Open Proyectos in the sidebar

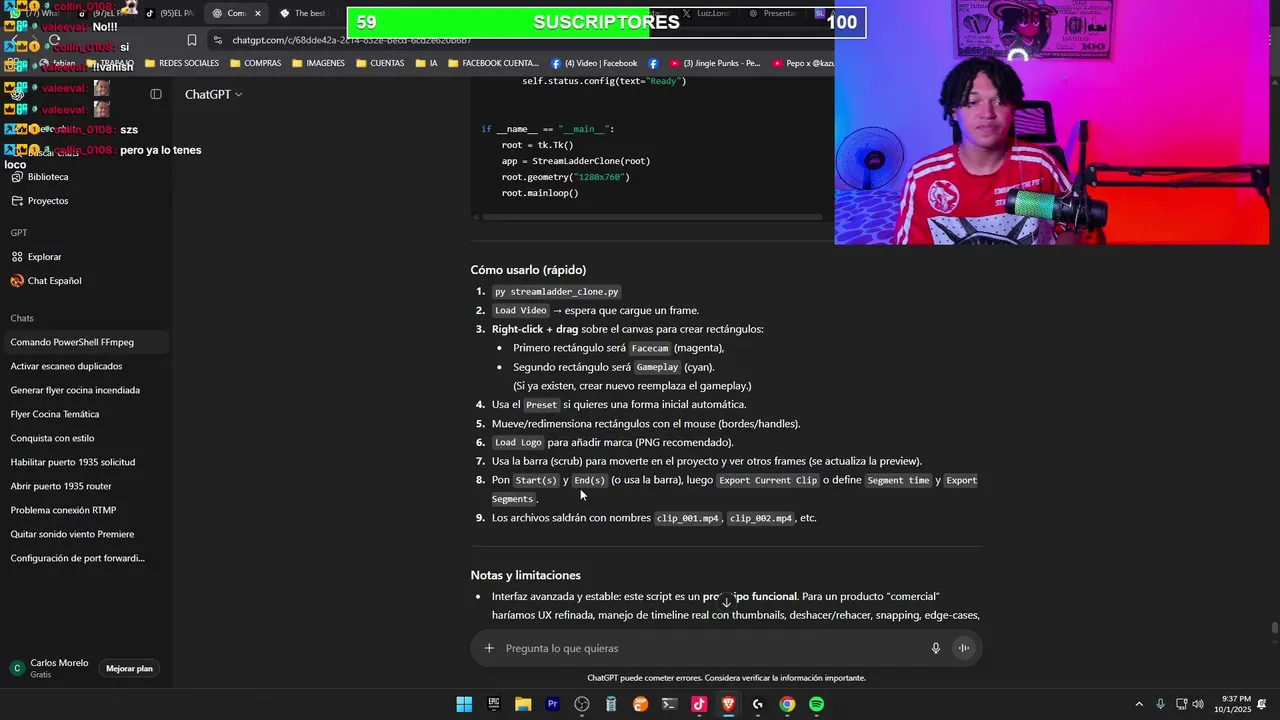coord(48,201)
